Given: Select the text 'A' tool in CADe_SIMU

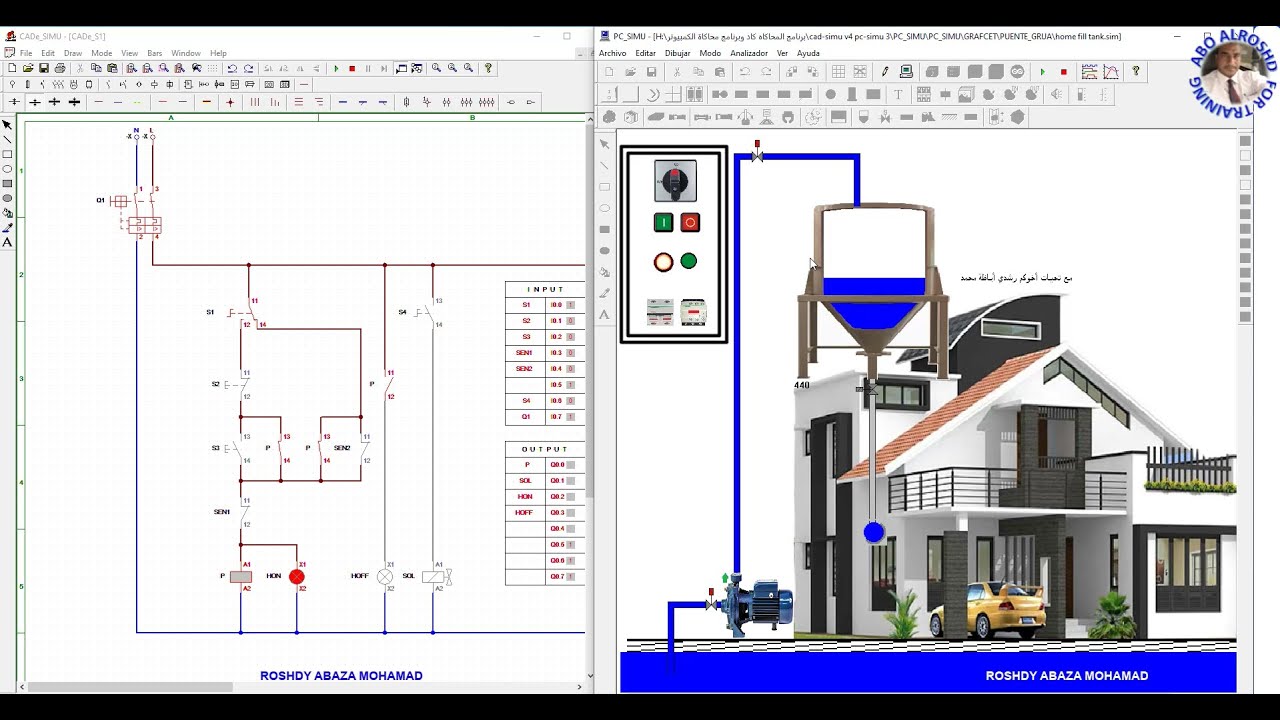Looking at the screenshot, I should [x=7, y=242].
